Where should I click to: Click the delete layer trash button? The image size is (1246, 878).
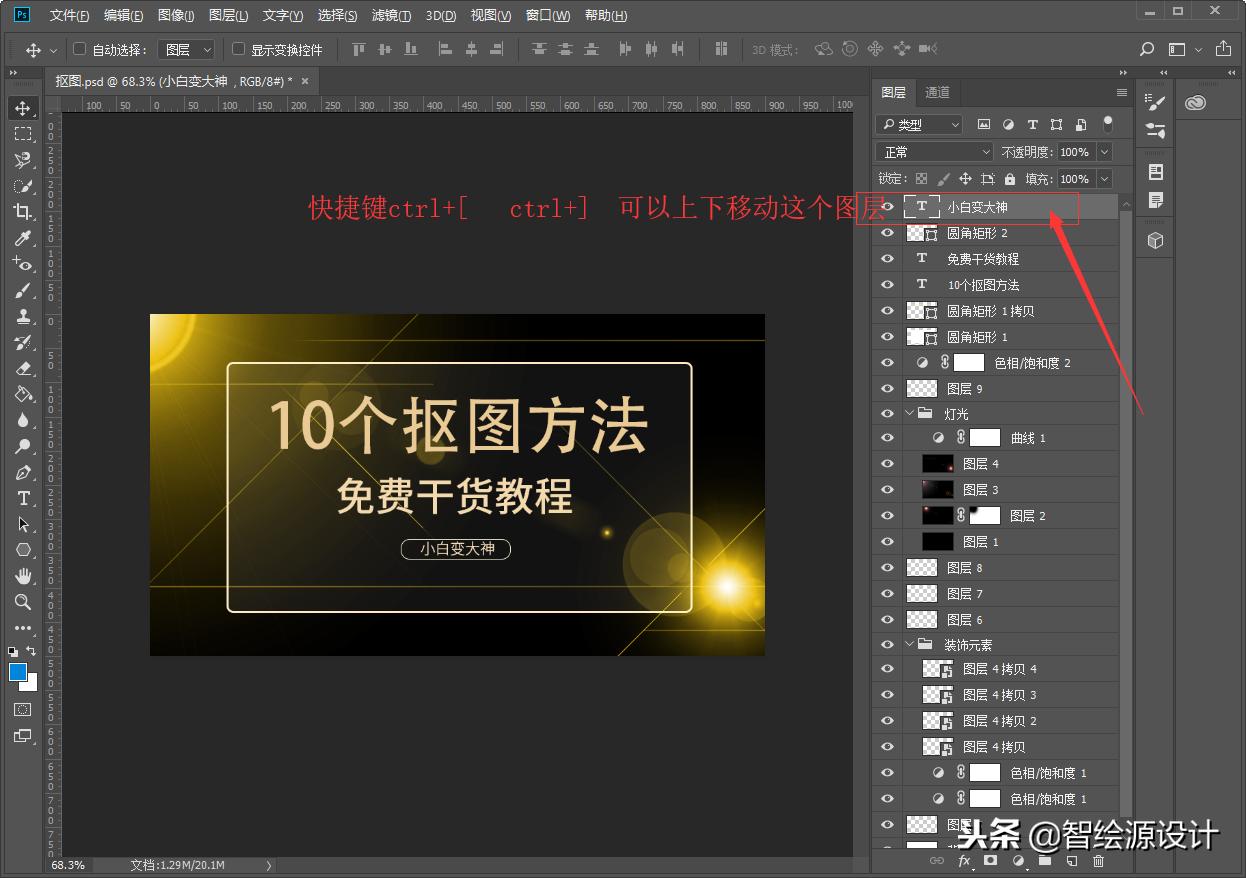1098,861
